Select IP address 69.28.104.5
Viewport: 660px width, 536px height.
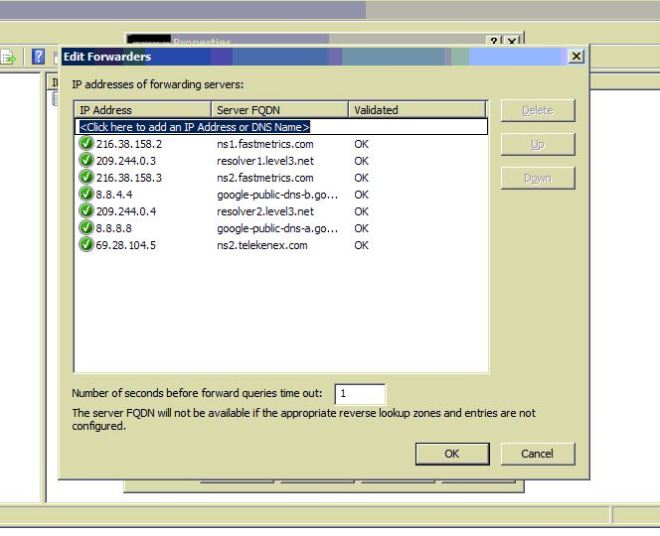[x=126, y=245]
